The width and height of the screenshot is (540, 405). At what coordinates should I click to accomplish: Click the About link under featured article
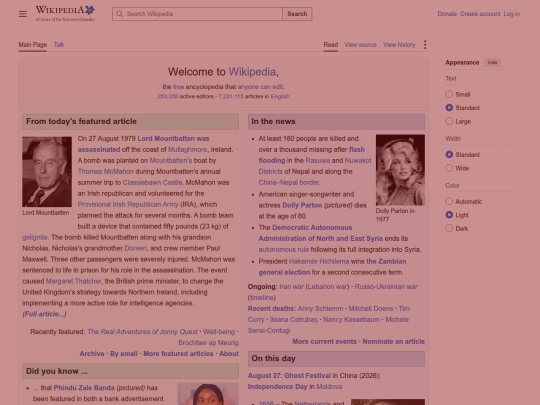[229, 354]
